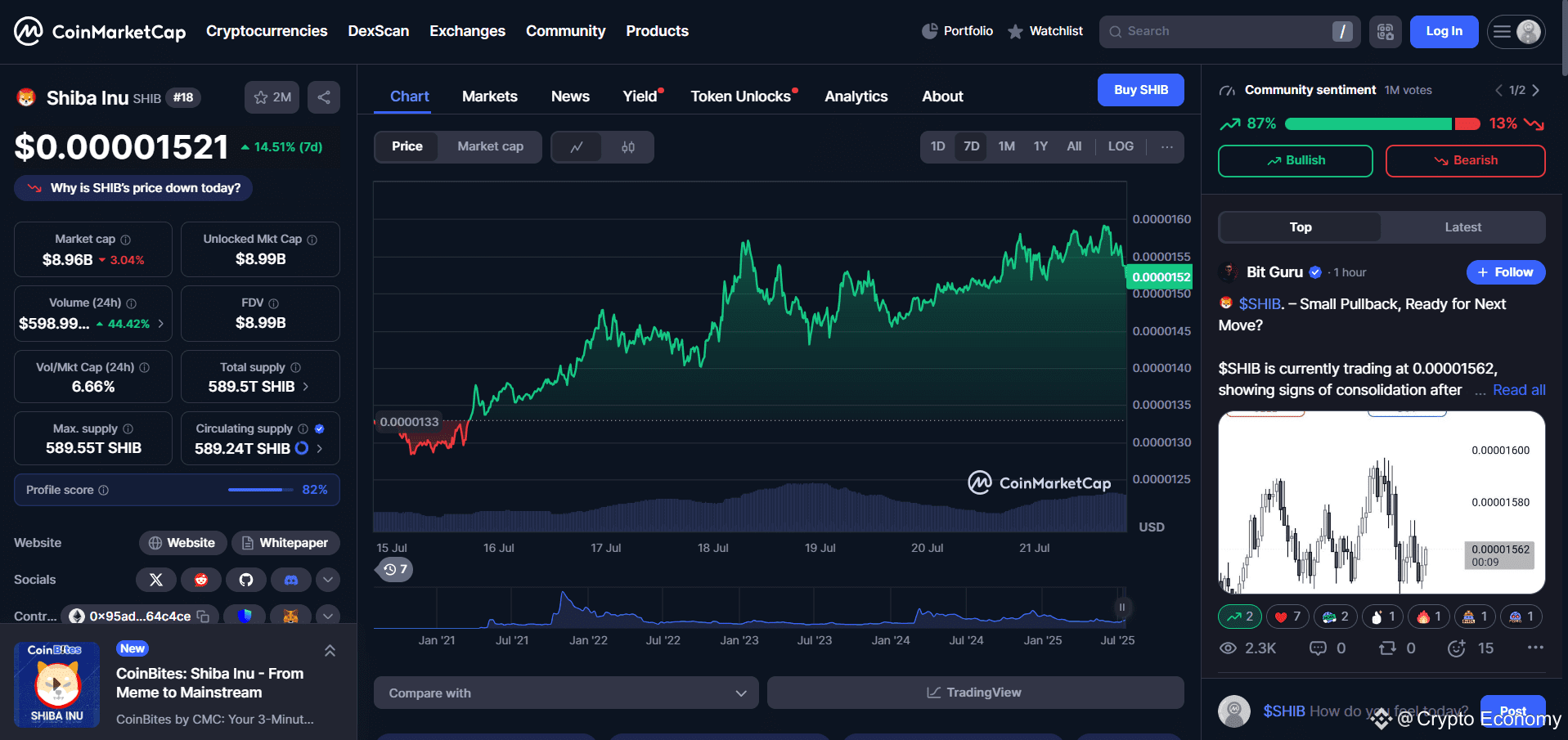The height and width of the screenshot is (740, 1568).
Task: Select the line chart type icon
Action: click(577, 147)
